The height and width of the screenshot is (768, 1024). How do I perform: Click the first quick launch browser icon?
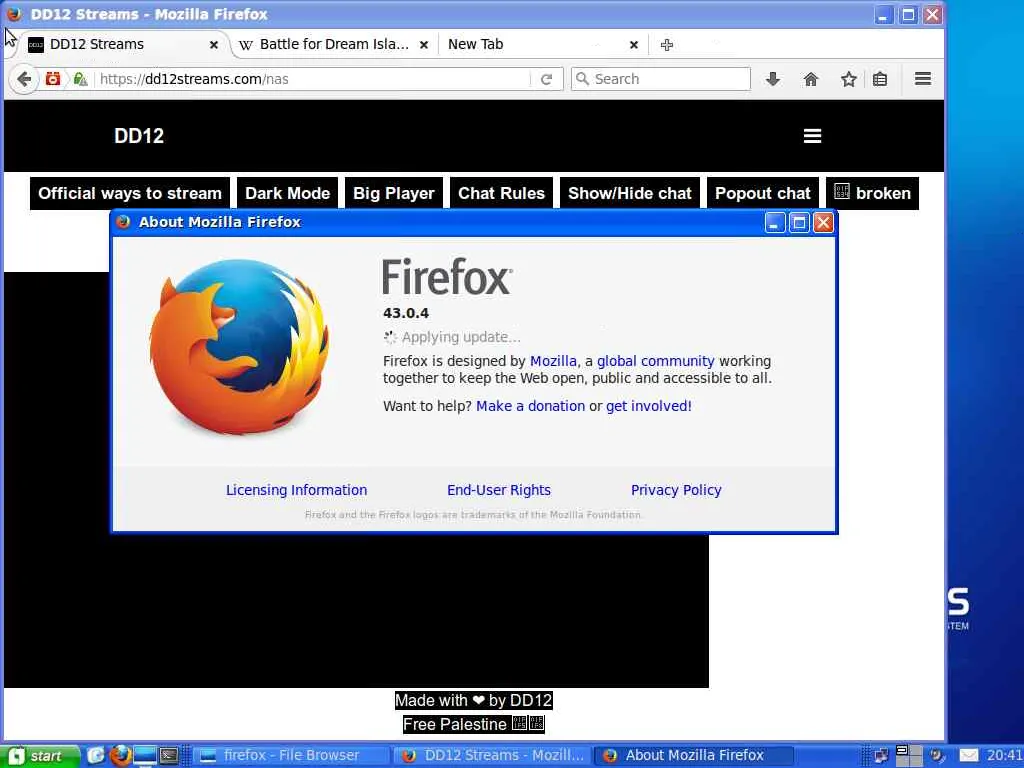pos(96,756)
